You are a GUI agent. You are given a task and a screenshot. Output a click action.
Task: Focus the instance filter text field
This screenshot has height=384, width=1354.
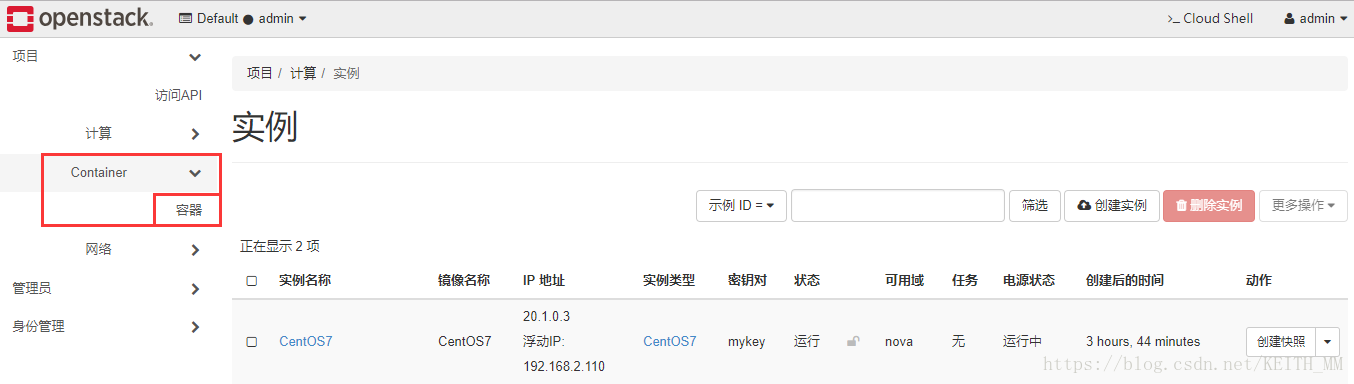898,205
